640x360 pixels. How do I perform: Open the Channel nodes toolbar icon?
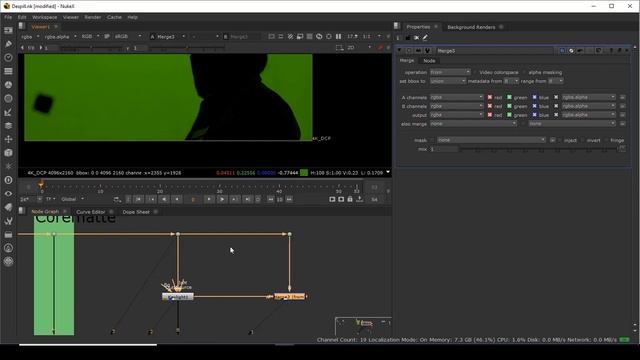pyautogui.click(x=8, y=71)
